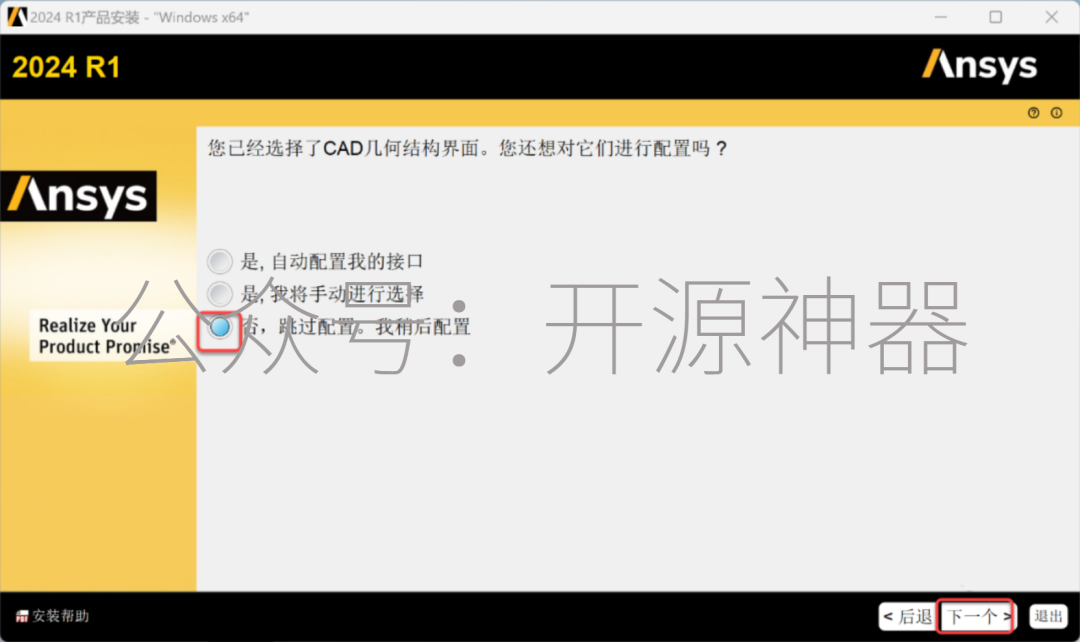This screenshot has width=1080, height=642.
Task: Click the 2024 R1 version text
Action: [x=66, y=68]
